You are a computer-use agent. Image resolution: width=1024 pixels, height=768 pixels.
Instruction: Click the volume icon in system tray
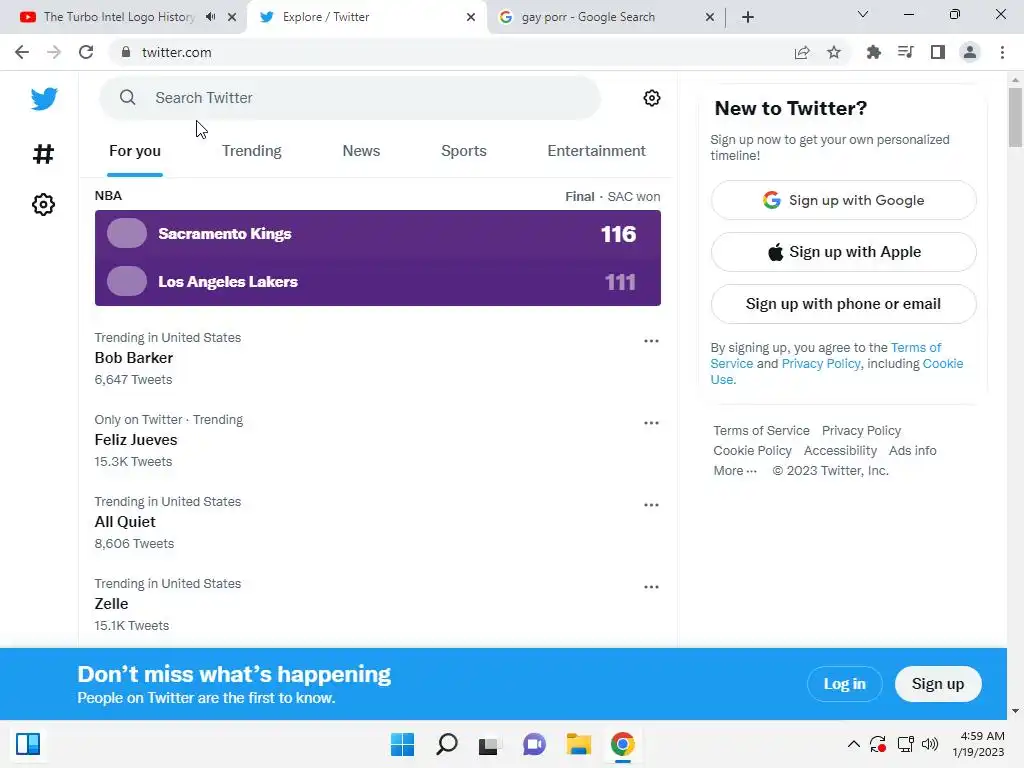[929, 744]
